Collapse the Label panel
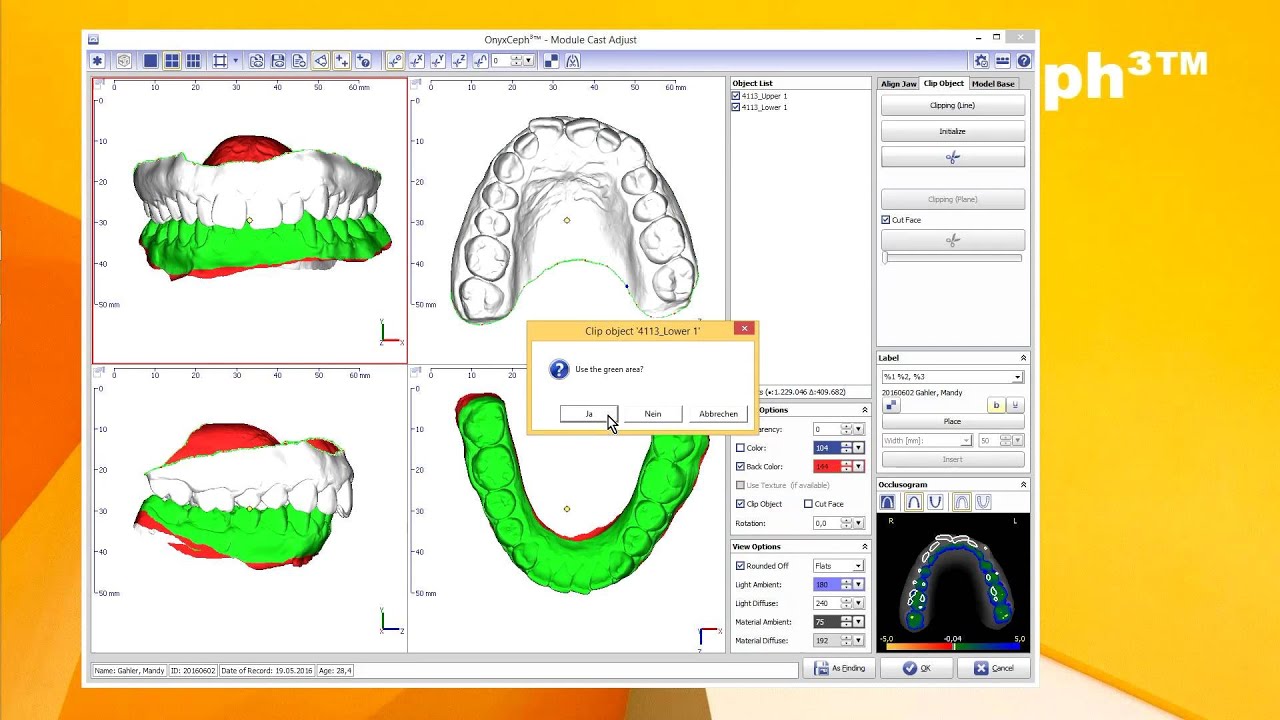Image resolution: width=1280 pixels, height=720 pixels. point(1023,358)
